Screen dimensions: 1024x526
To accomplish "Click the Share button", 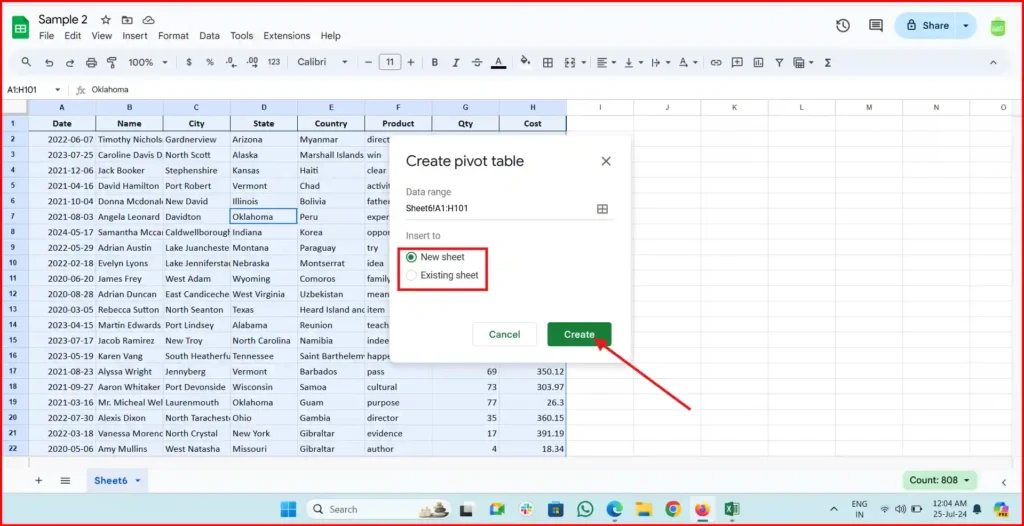I will (927, 25).
